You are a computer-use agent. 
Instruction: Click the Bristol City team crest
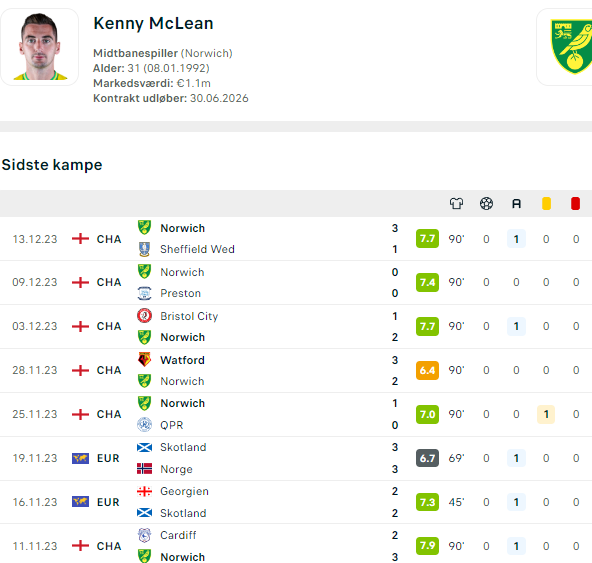(x=144, y=316)
